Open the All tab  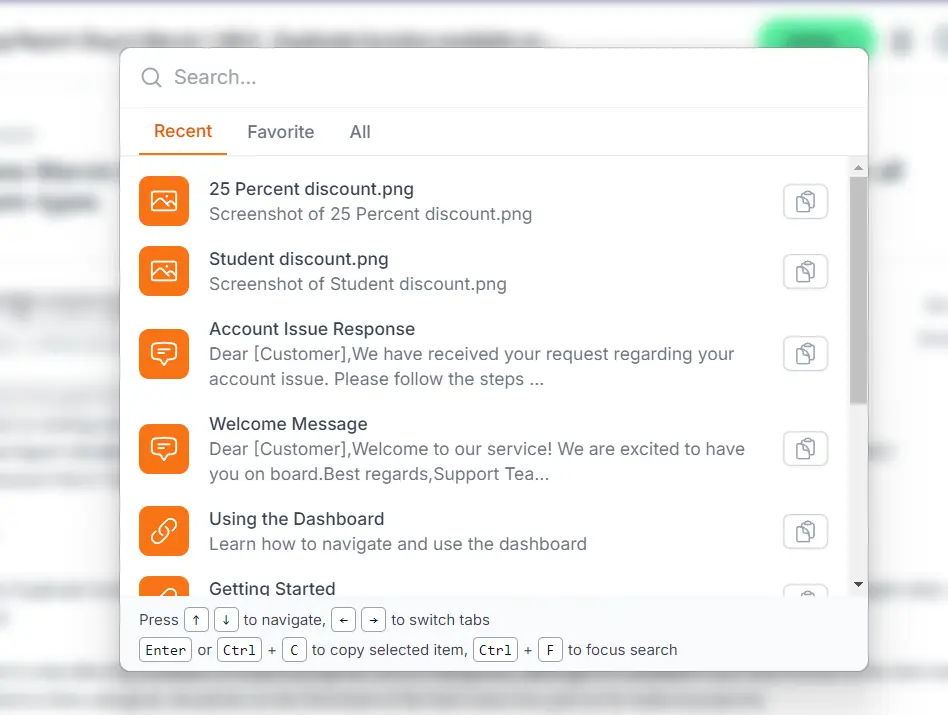pos(359,131)
